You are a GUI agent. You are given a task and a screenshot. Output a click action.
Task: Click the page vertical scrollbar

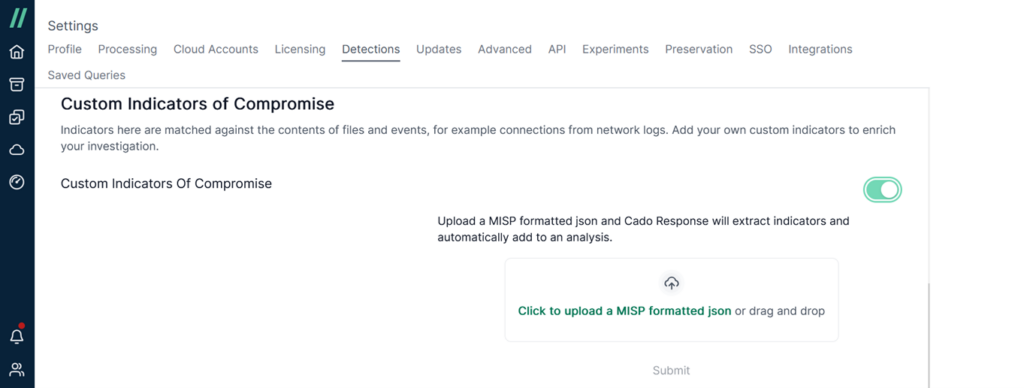(x=927, y=333)
